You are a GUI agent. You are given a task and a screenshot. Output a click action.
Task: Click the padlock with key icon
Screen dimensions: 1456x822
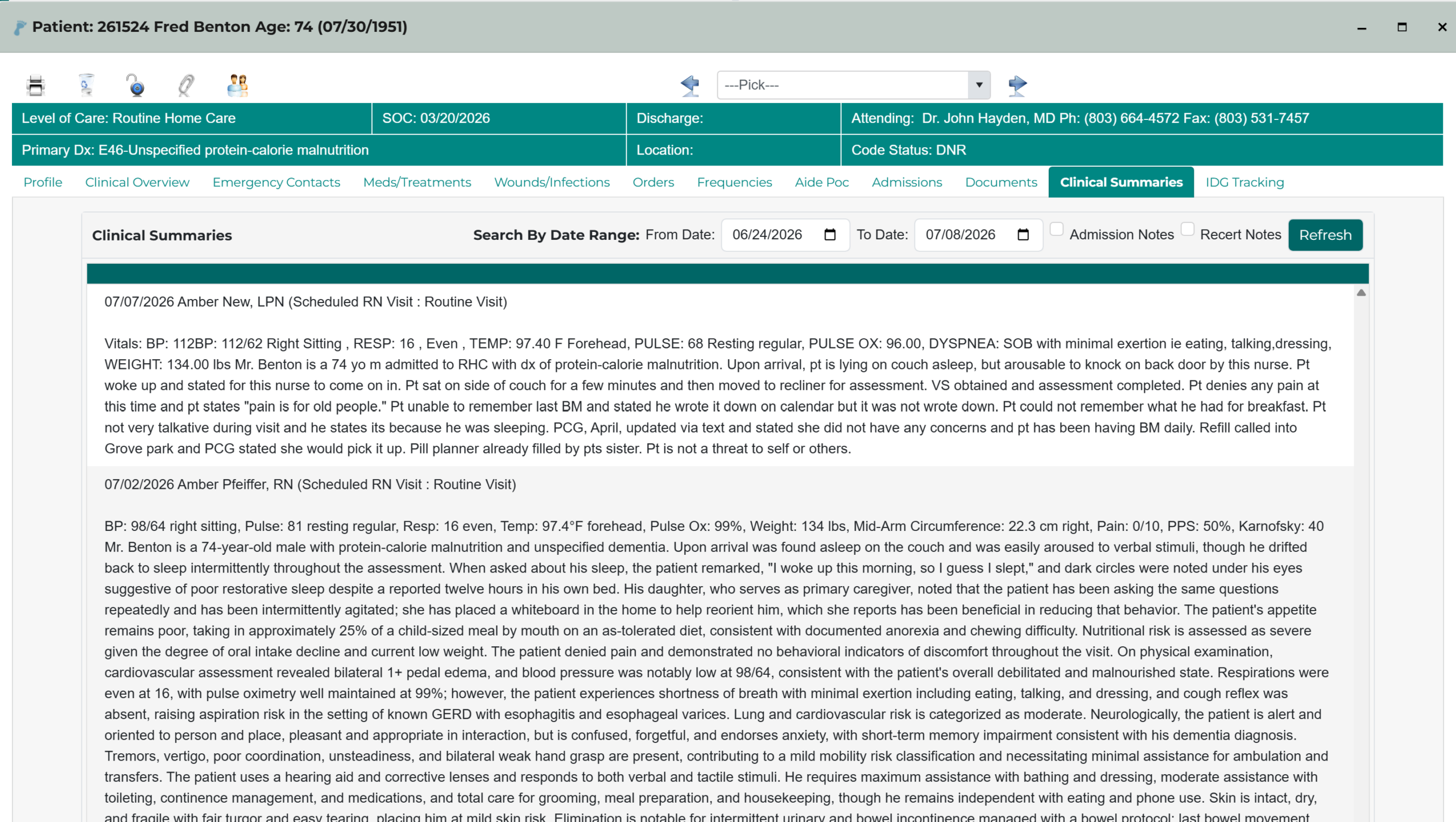135,85
